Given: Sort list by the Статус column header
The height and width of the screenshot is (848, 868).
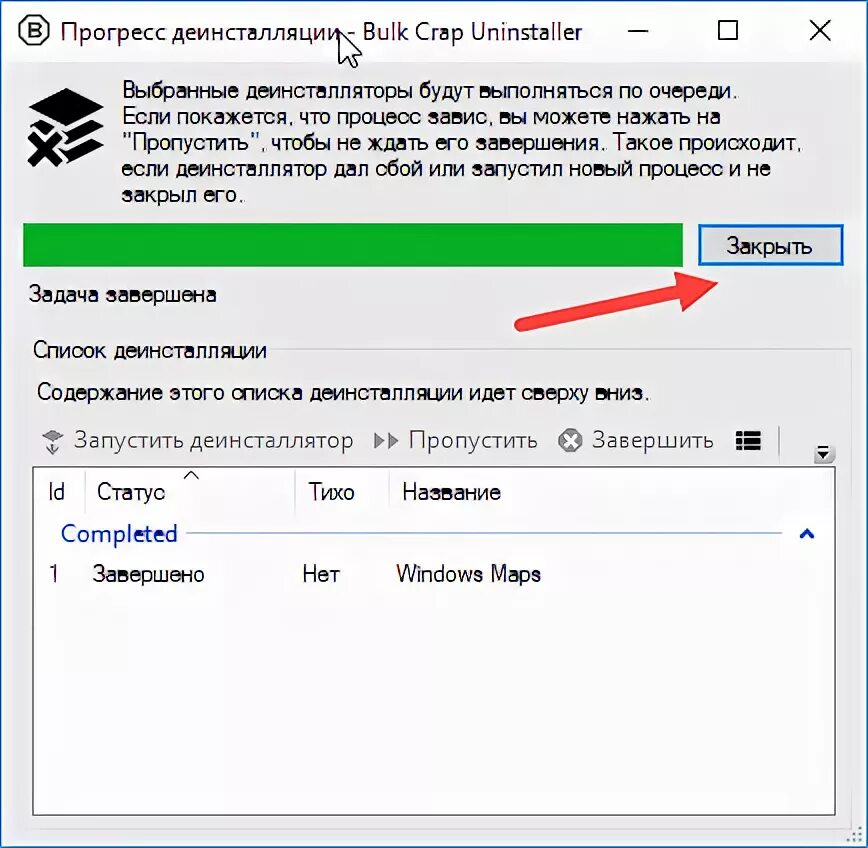Looking at the screenshot, I should click(x=189, y=492).
